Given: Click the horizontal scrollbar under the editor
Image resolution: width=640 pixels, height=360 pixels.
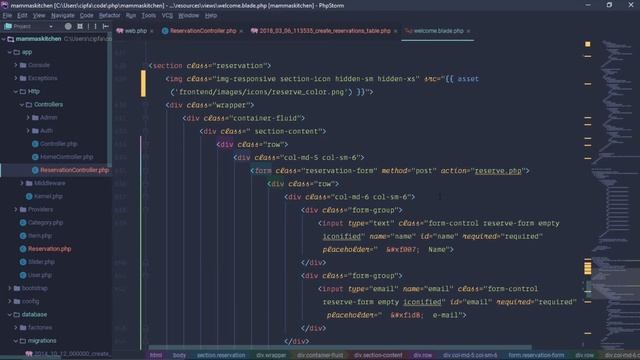Looking at the screenshot, I should (340, 347).
